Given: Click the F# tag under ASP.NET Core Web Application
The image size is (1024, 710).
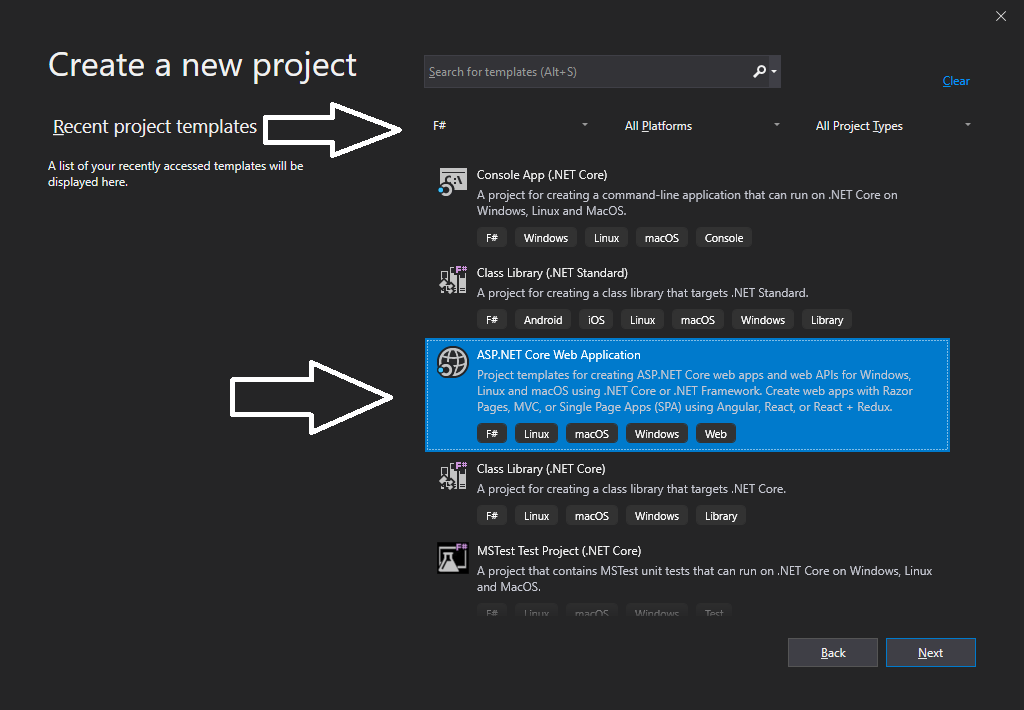Looking at the screenshot, I should coord(492,434).
